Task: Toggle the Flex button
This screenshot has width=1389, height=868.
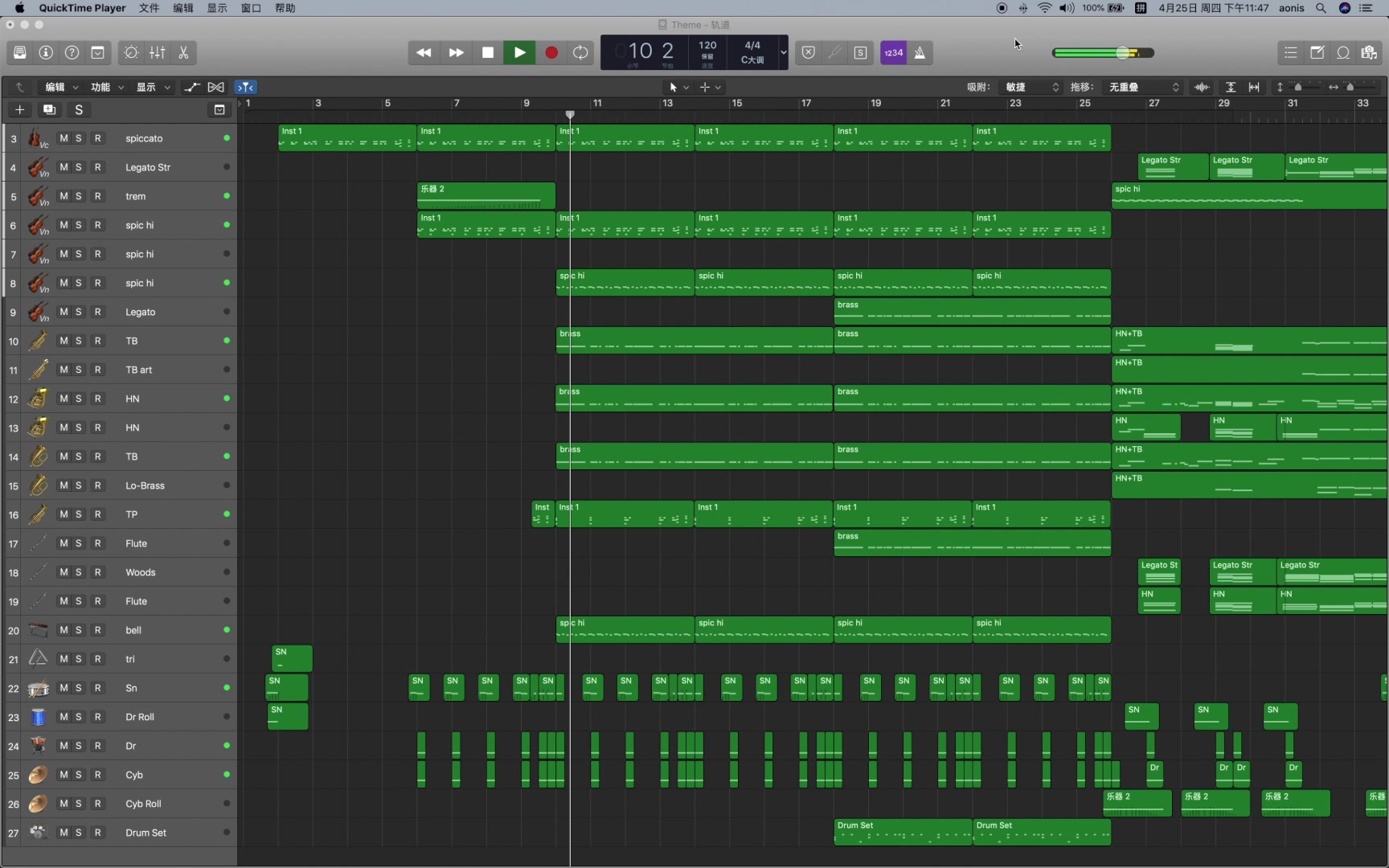Action: pos(216,87)
